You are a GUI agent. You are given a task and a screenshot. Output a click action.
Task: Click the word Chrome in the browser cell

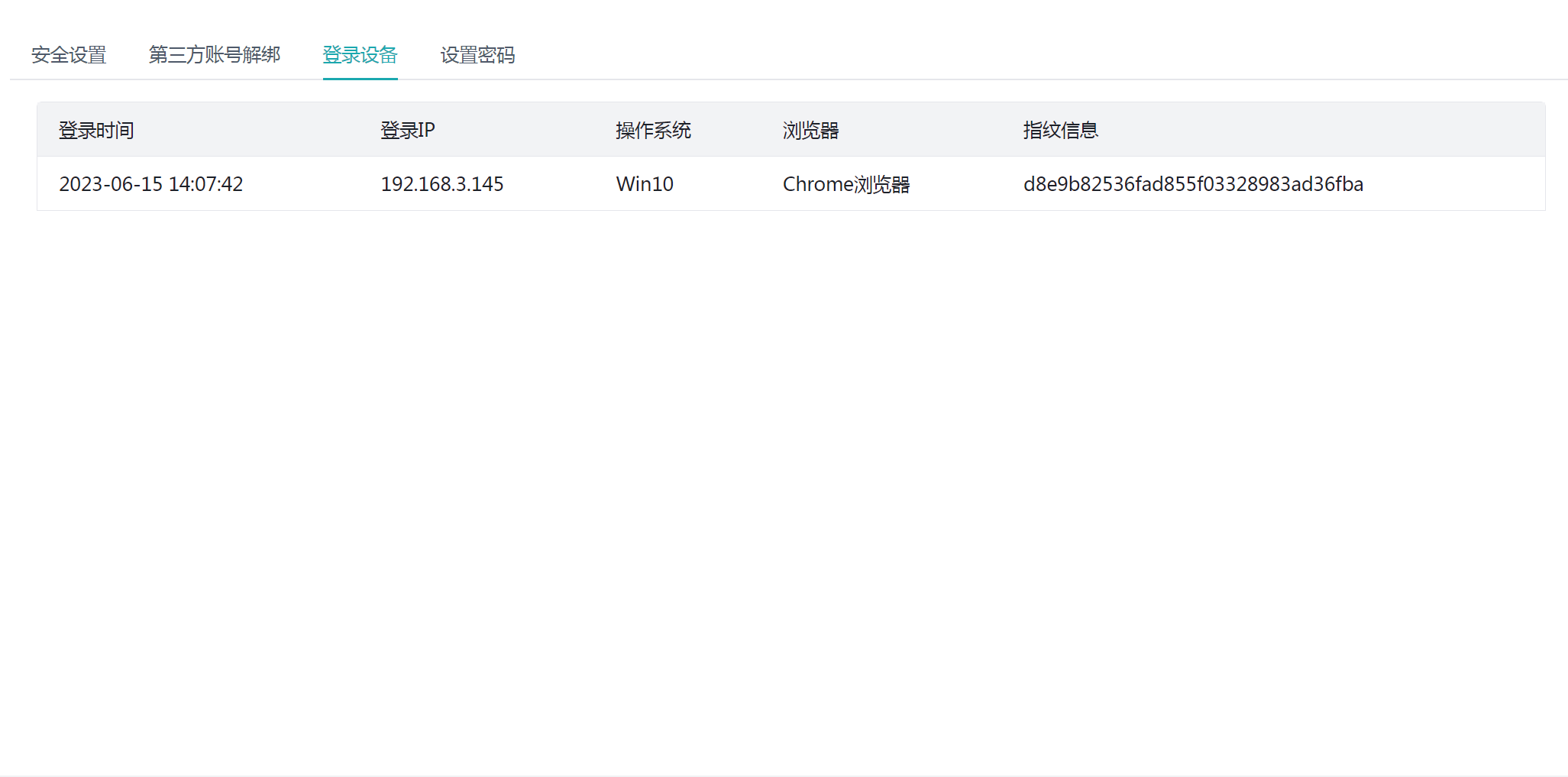pos(817,184)
